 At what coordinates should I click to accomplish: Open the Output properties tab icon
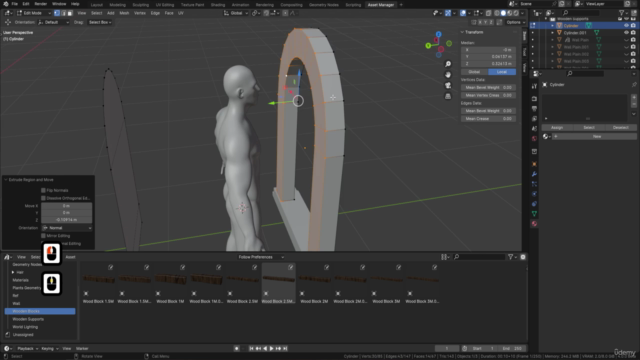click(x=534, y=109)
